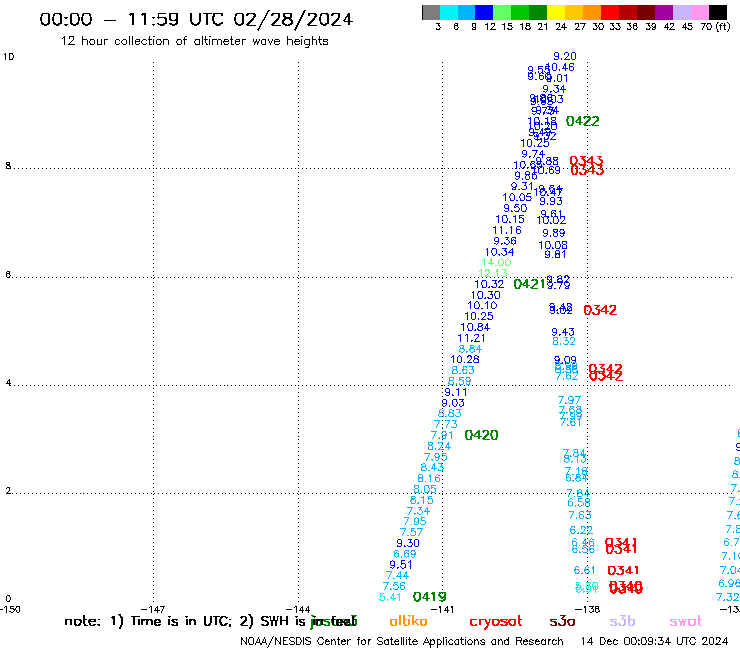The height and width of the screenshot is (650, 740).
Task: Select the 11.16 wave height value
Action: pos(507,230)
